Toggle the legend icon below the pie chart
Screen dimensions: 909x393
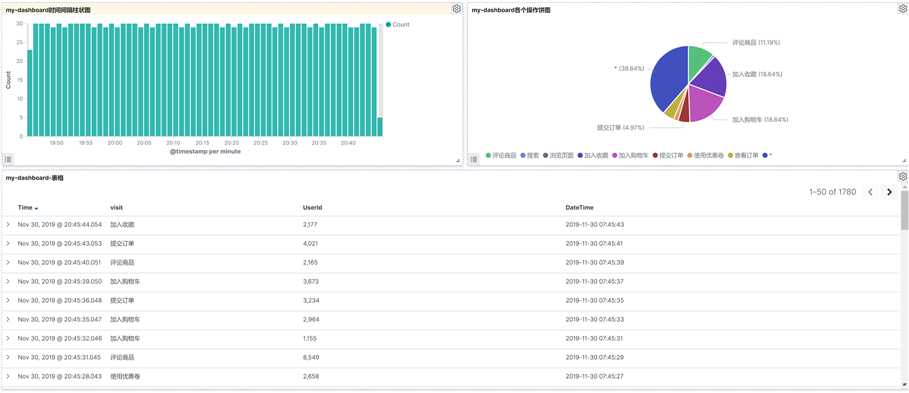(474, 159)
